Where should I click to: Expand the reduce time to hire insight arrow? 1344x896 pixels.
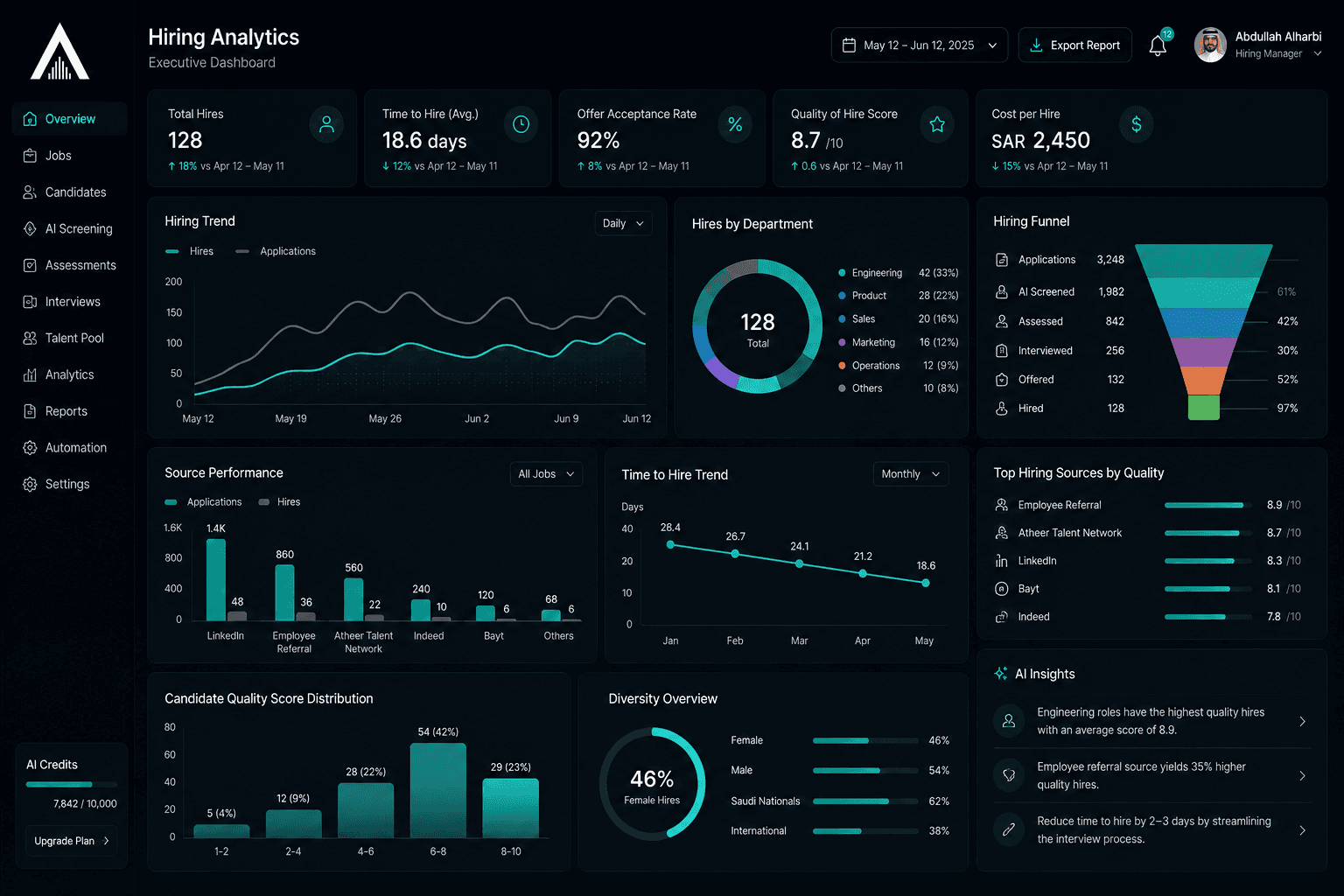1302,830
